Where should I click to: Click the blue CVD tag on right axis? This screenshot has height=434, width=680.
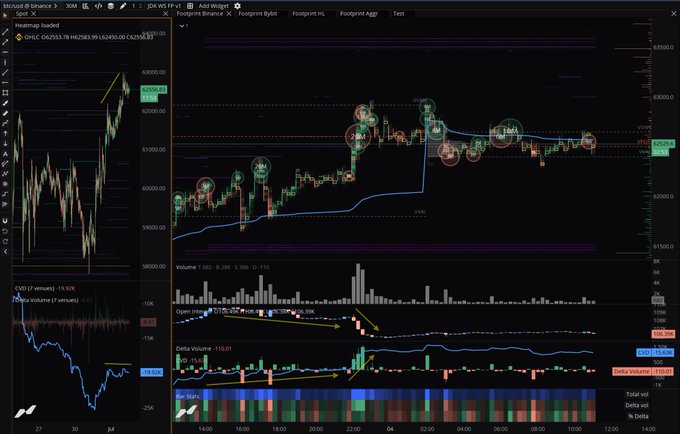click(655, 353)
